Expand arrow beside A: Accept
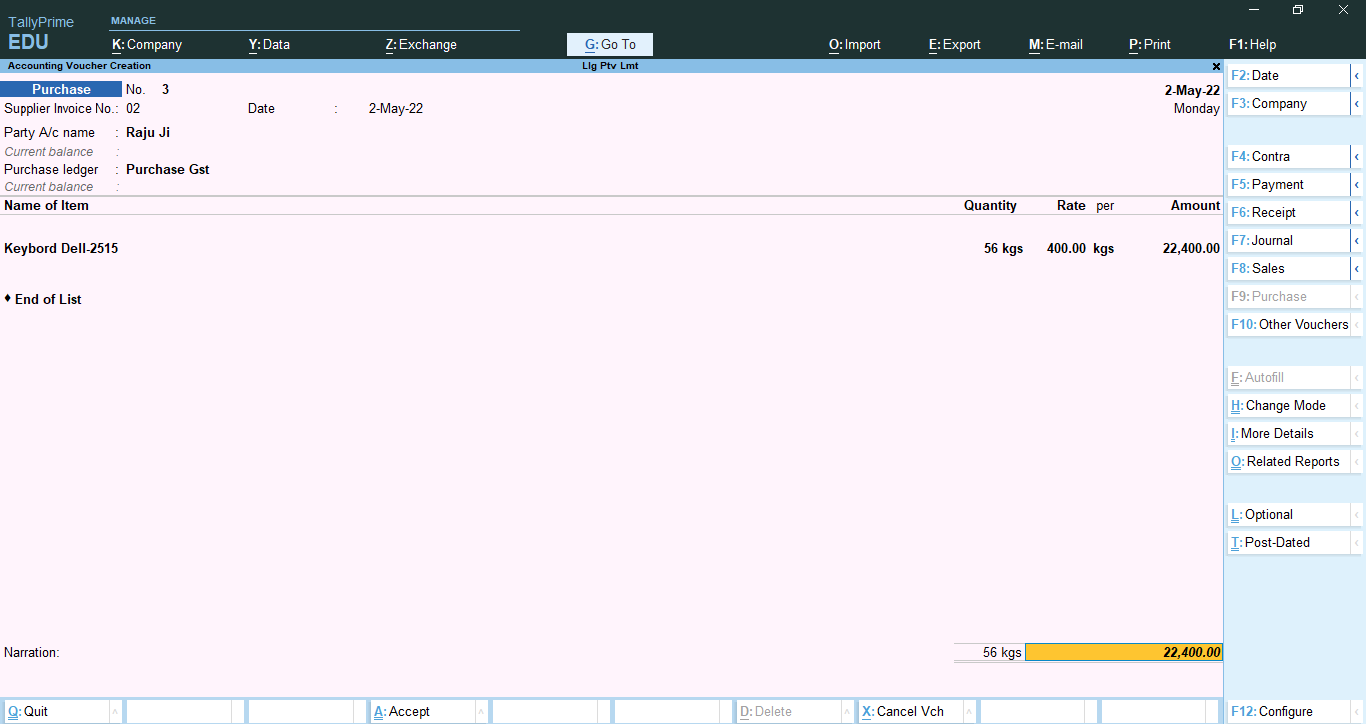This screenshot has width=1366, height=724. [x=481, y=711]
